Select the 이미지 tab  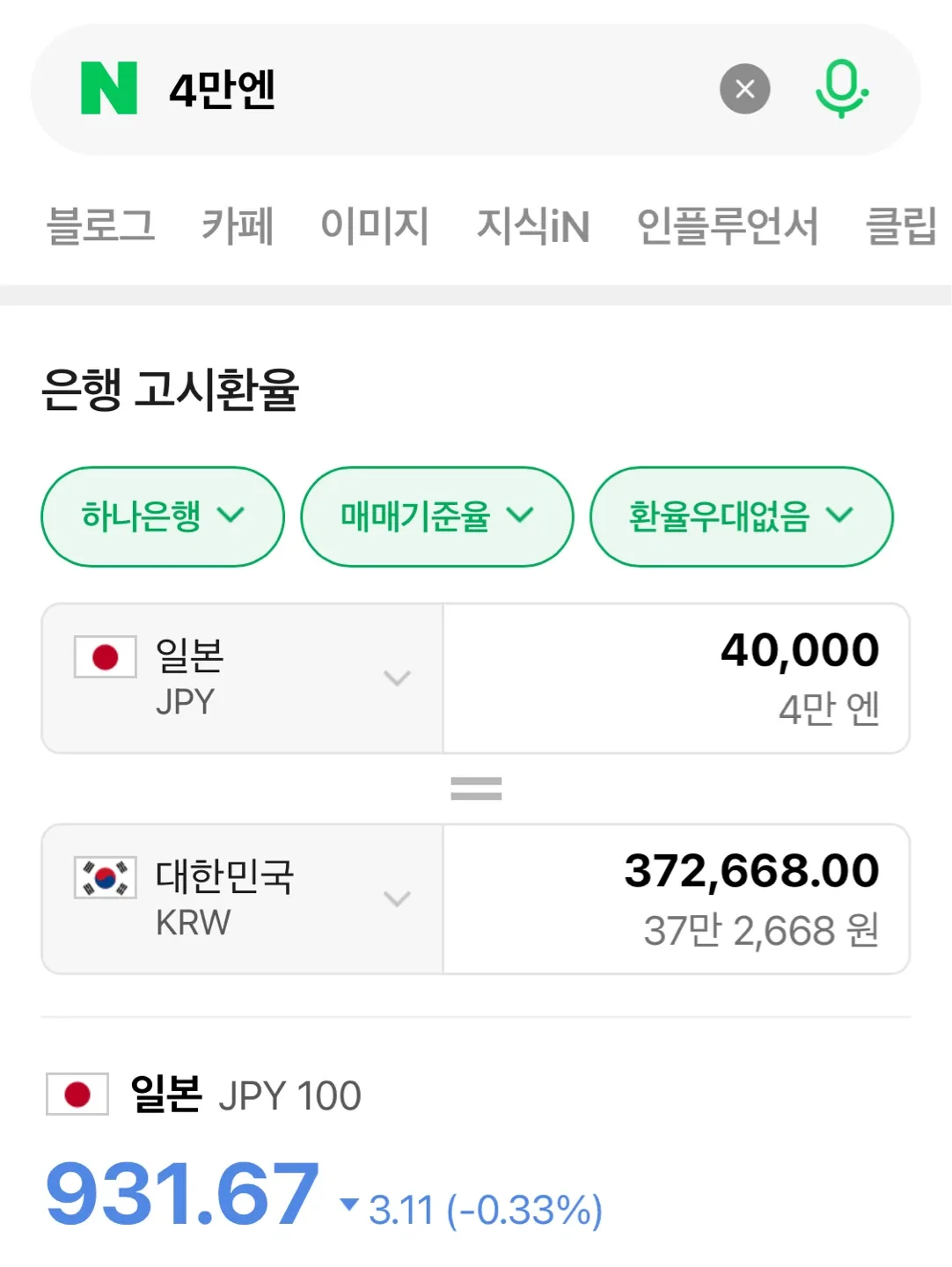click(x=375, y=225)
